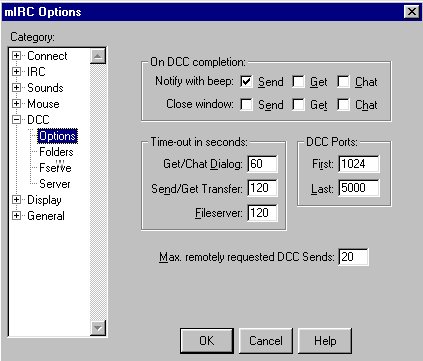
Task: Click the Last DCC port field
Action: point(359,188)
